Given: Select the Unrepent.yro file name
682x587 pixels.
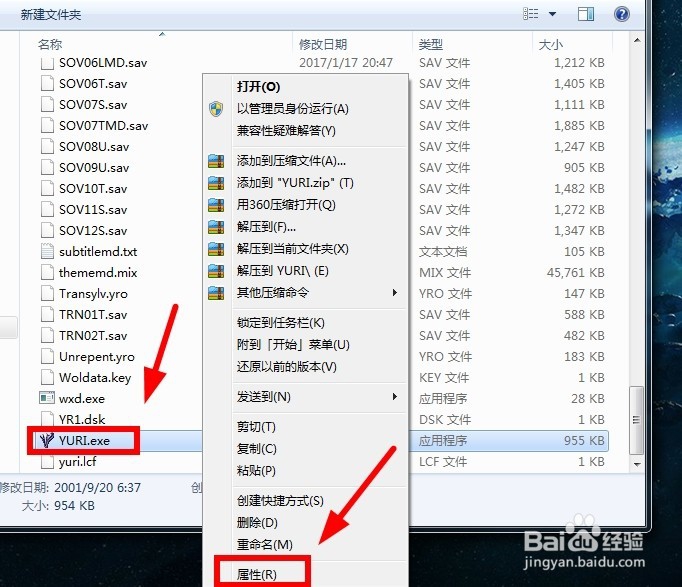Looking at the screenshot, I should click(x=97, y=357).
